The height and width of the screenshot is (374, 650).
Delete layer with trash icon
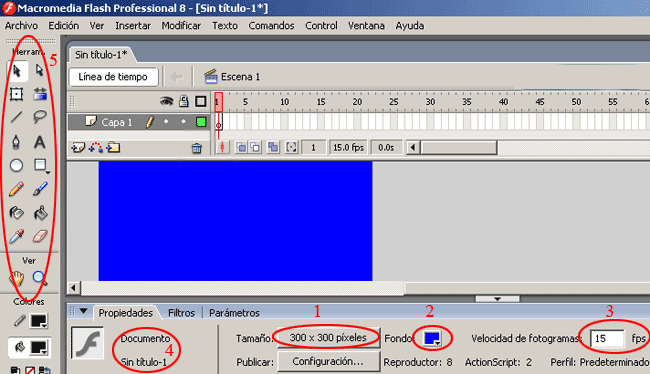point(197,148)
